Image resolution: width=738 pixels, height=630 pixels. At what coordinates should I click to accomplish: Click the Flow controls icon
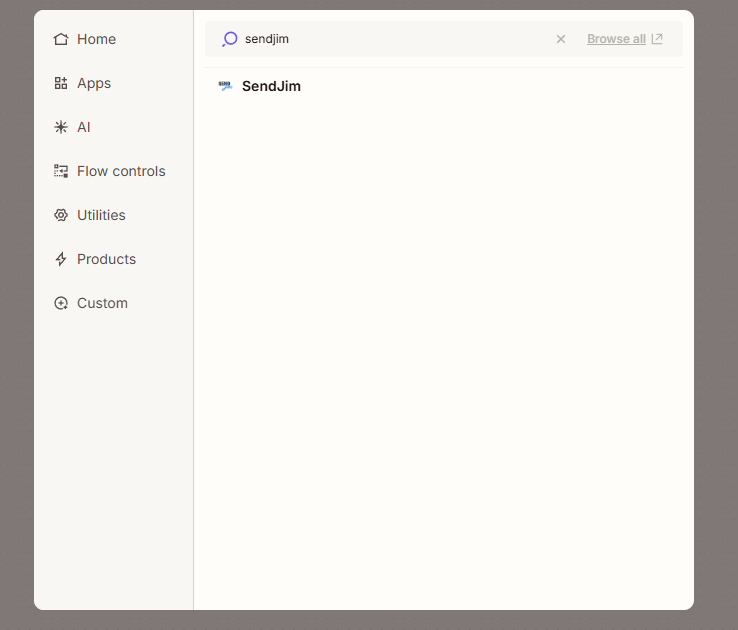[x=61, y=171]
